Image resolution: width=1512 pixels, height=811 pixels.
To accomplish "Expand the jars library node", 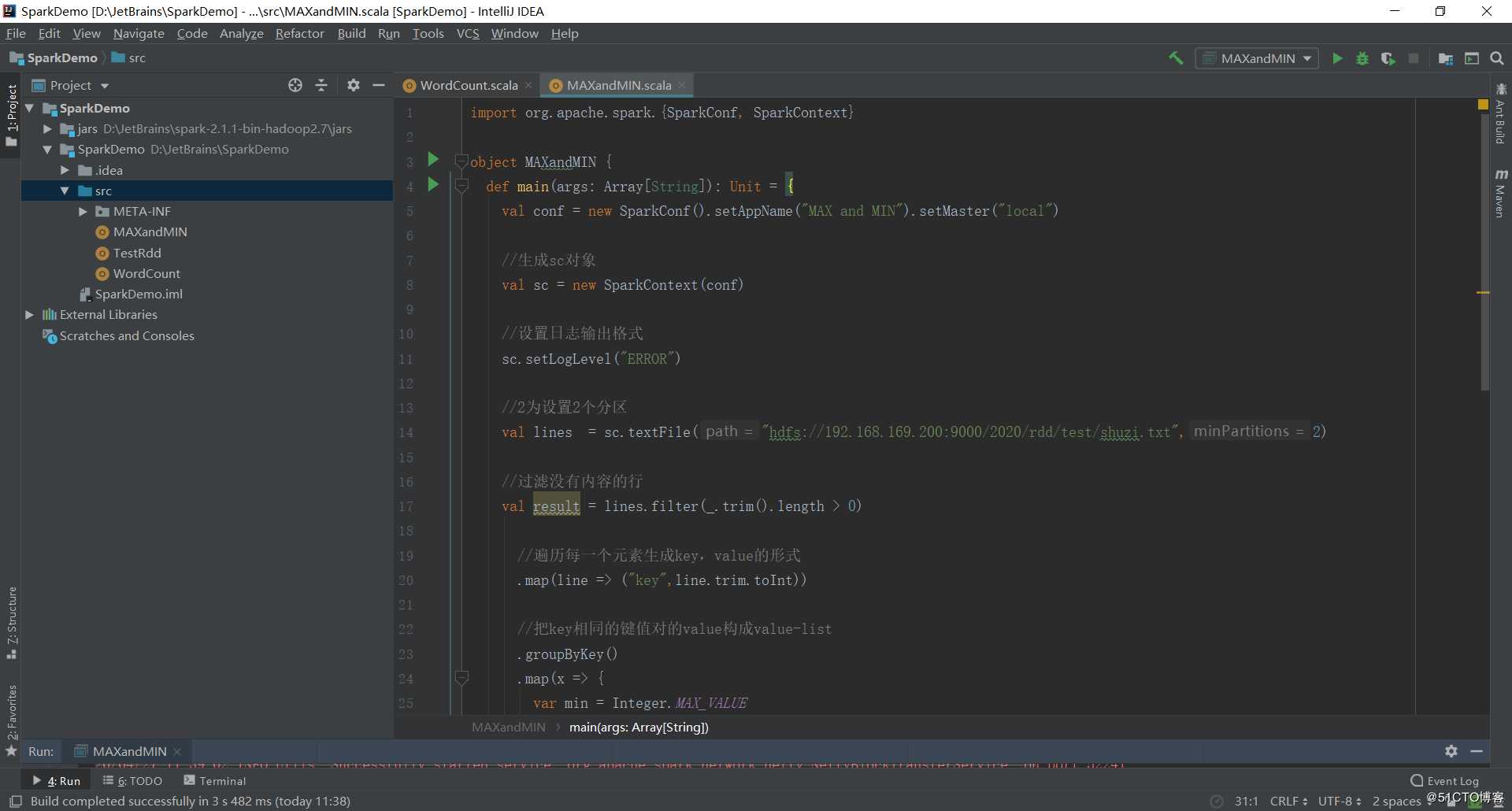I will point(47,128).
